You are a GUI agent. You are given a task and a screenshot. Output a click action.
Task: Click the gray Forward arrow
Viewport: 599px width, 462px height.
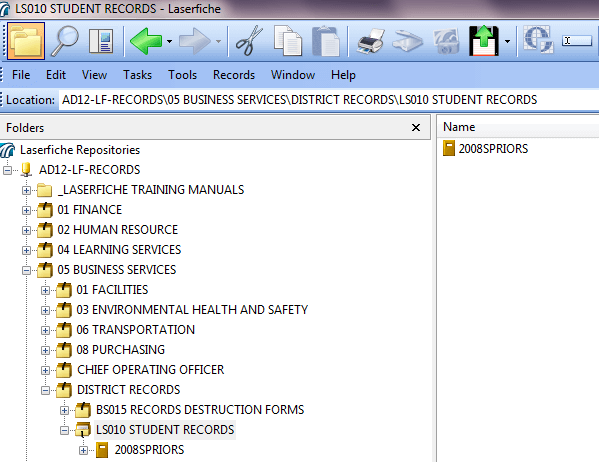click(195, 41)
